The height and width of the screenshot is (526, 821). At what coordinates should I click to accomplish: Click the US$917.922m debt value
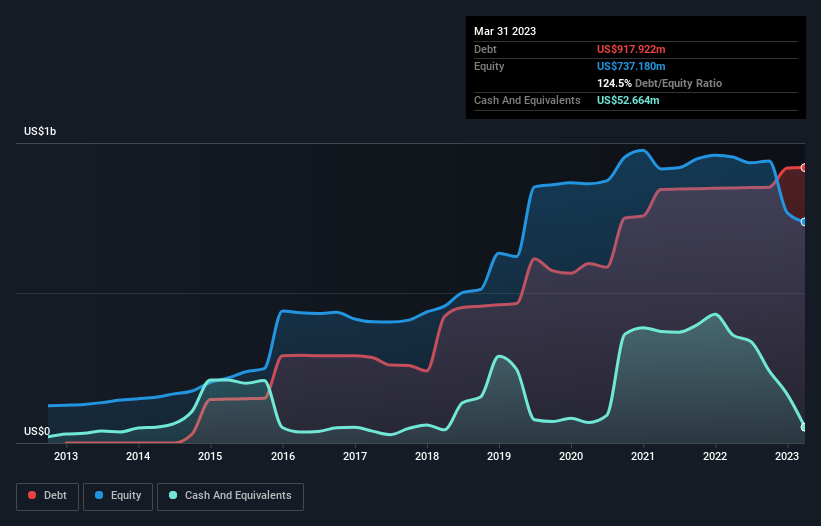coord(631,49)
